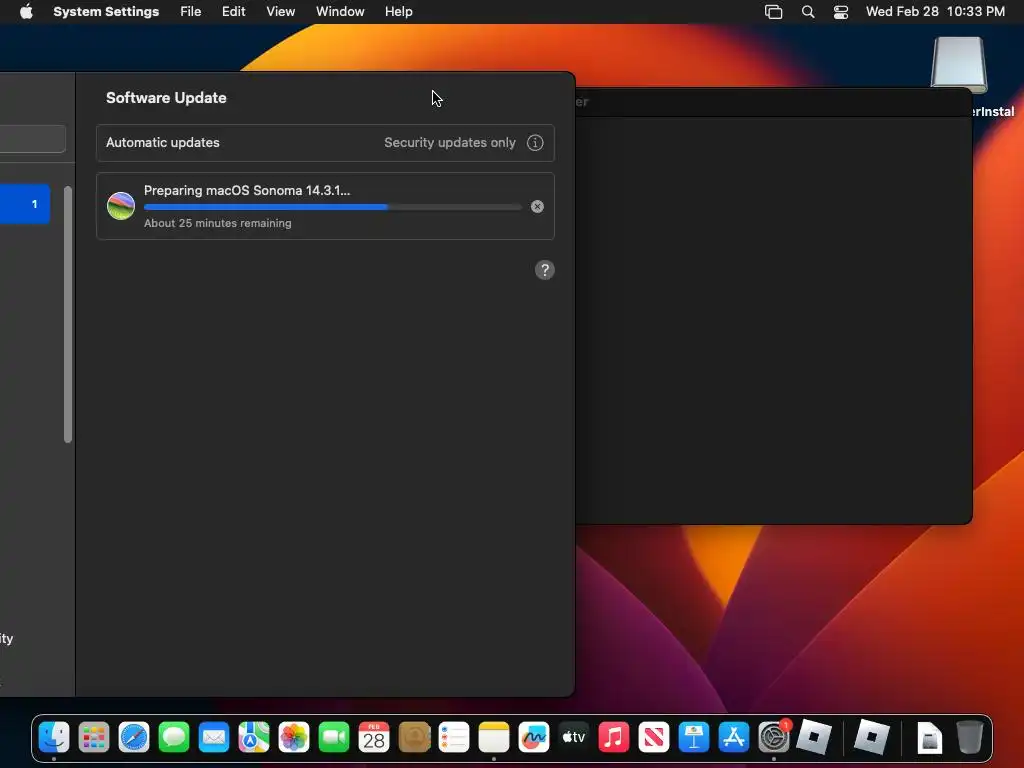Open Finder from the Dock
1024x768 pixels.
[54, 738]
